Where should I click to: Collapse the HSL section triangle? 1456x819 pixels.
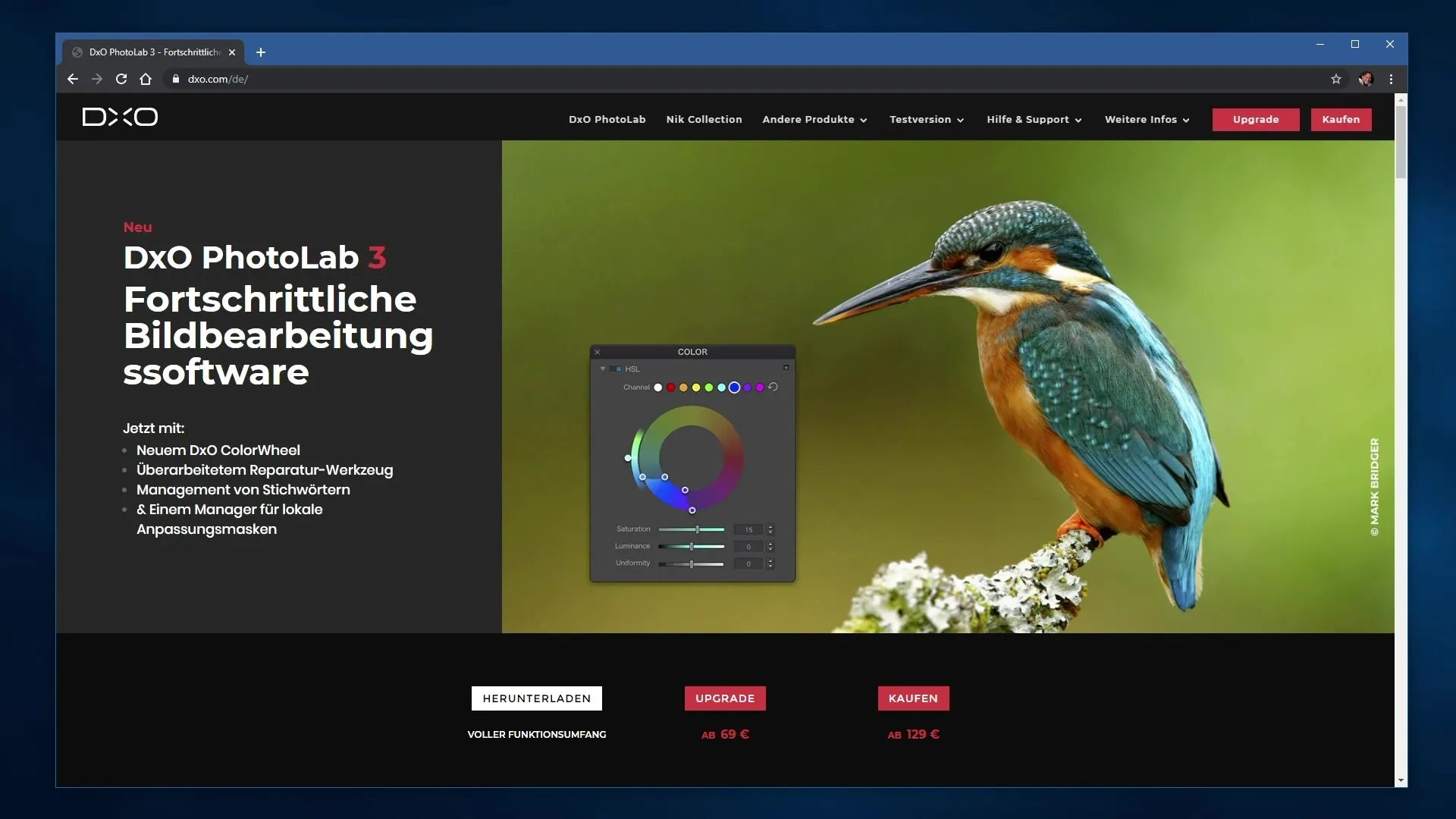(603, 369)
